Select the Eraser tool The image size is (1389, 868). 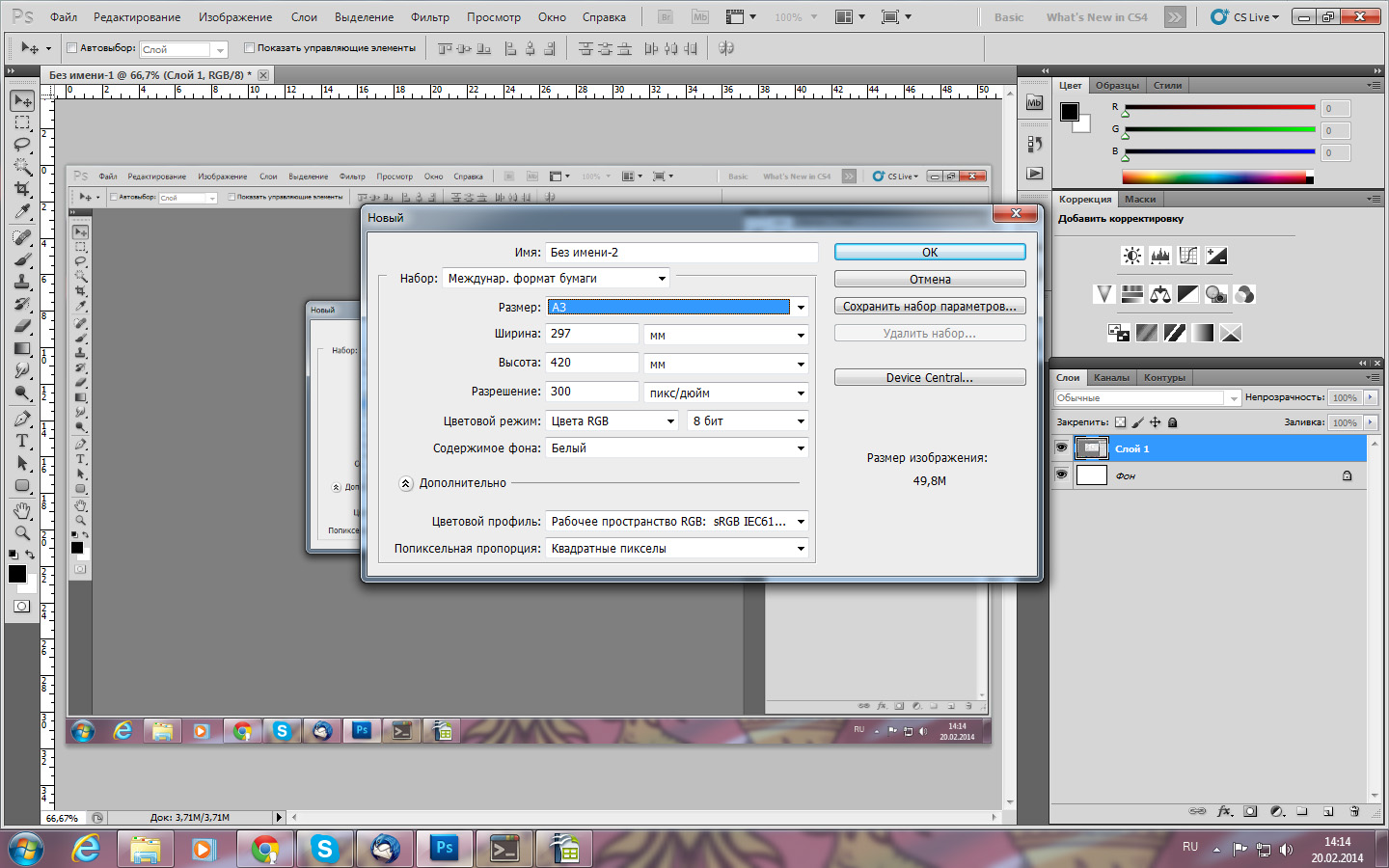point(22,326)
